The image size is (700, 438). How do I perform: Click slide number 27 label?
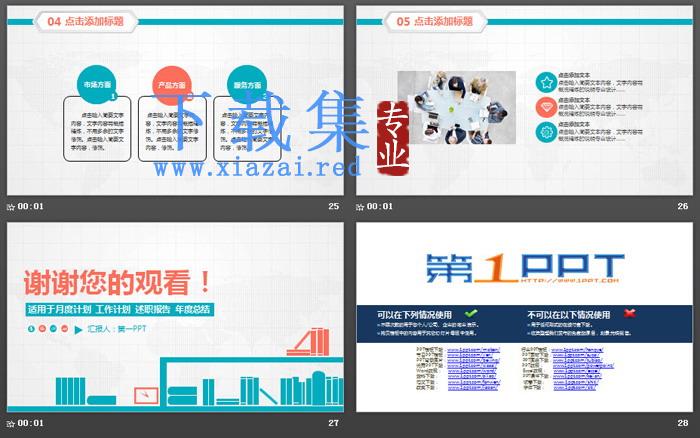(333, 423)
